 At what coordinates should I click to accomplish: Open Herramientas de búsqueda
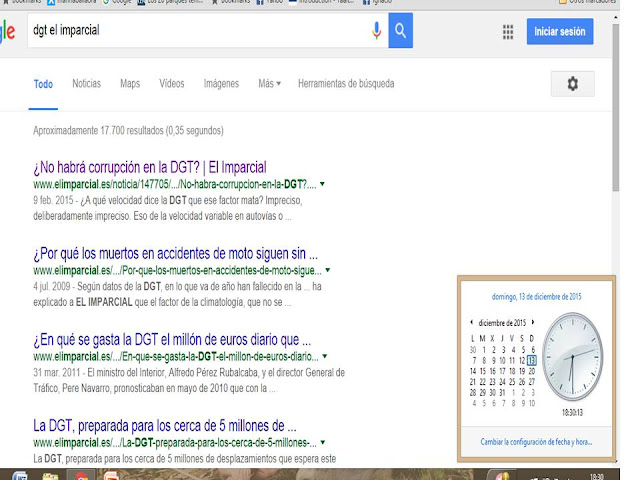pyautogui.click(x=346, y=84)
